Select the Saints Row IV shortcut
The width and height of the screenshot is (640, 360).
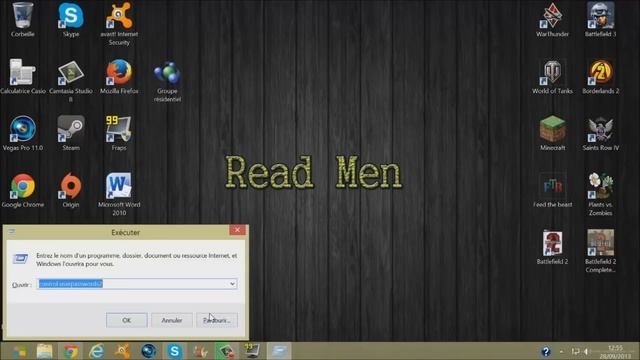[x=600, y=133]
